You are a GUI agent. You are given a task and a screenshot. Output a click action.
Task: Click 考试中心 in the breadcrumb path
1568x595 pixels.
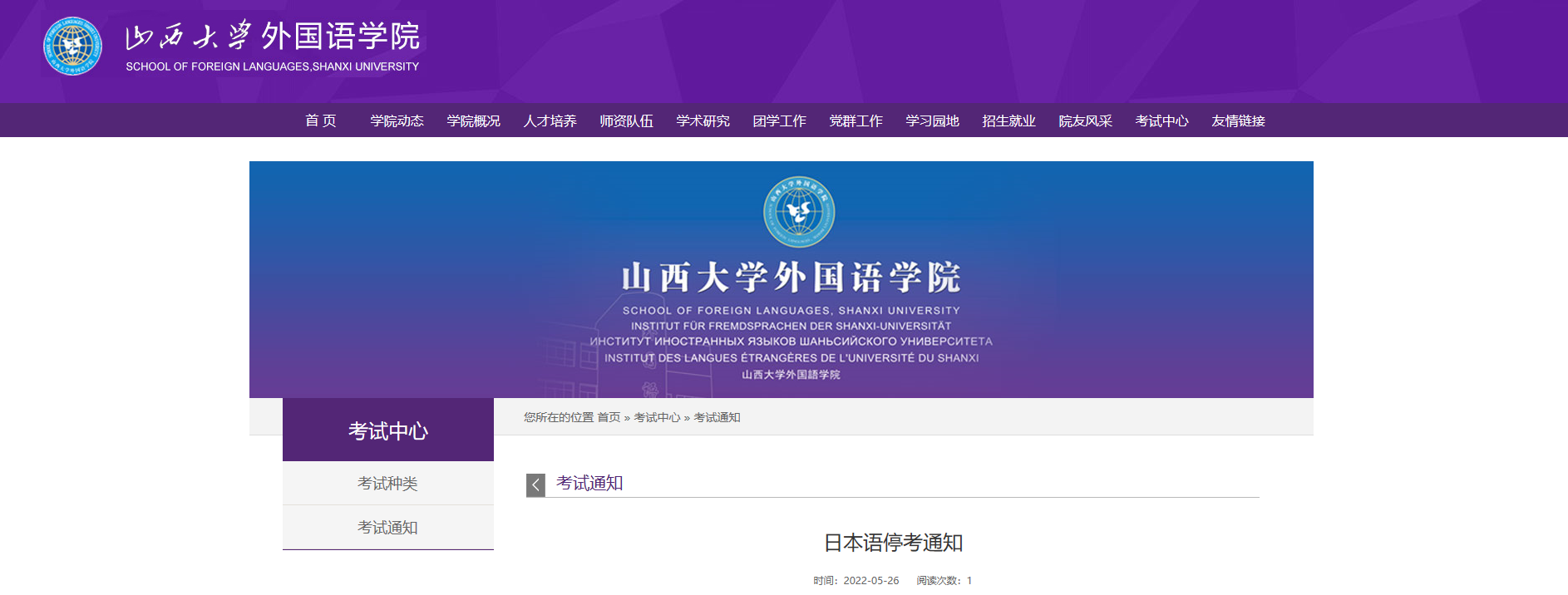[657, 417]
